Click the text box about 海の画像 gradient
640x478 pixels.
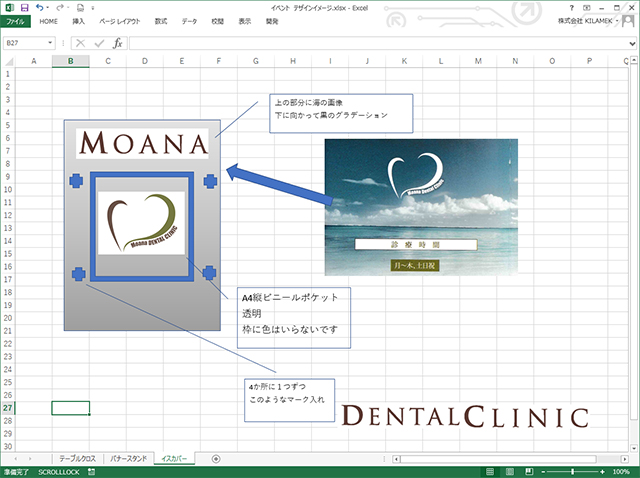point(341,113)
